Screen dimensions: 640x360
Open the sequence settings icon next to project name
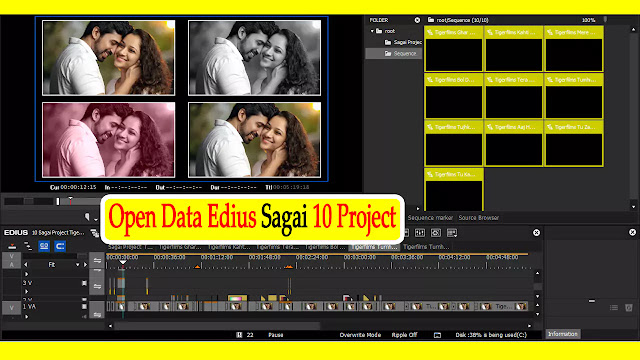94,233
